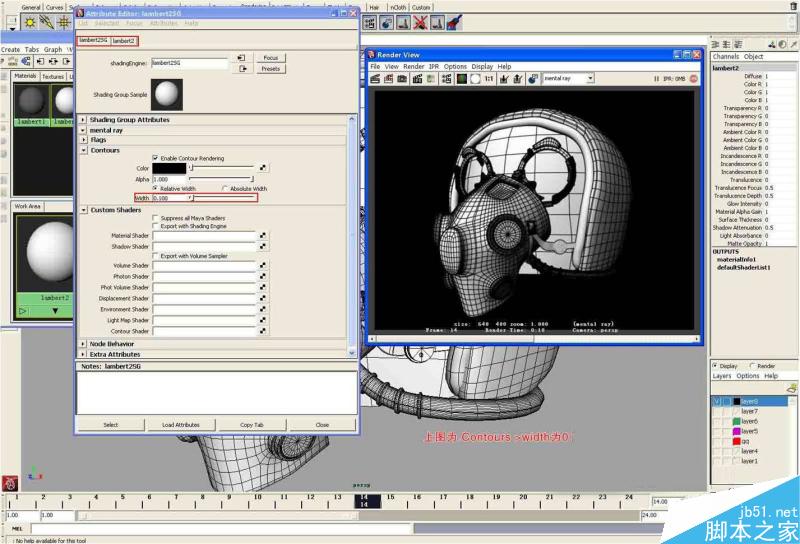Open the mental ray renderer dropdown
The image size is (800, 544).
[567, 78]
